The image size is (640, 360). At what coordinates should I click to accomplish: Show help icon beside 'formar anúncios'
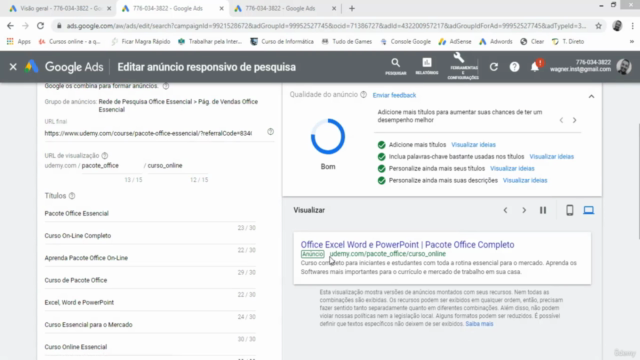[166, 86]
